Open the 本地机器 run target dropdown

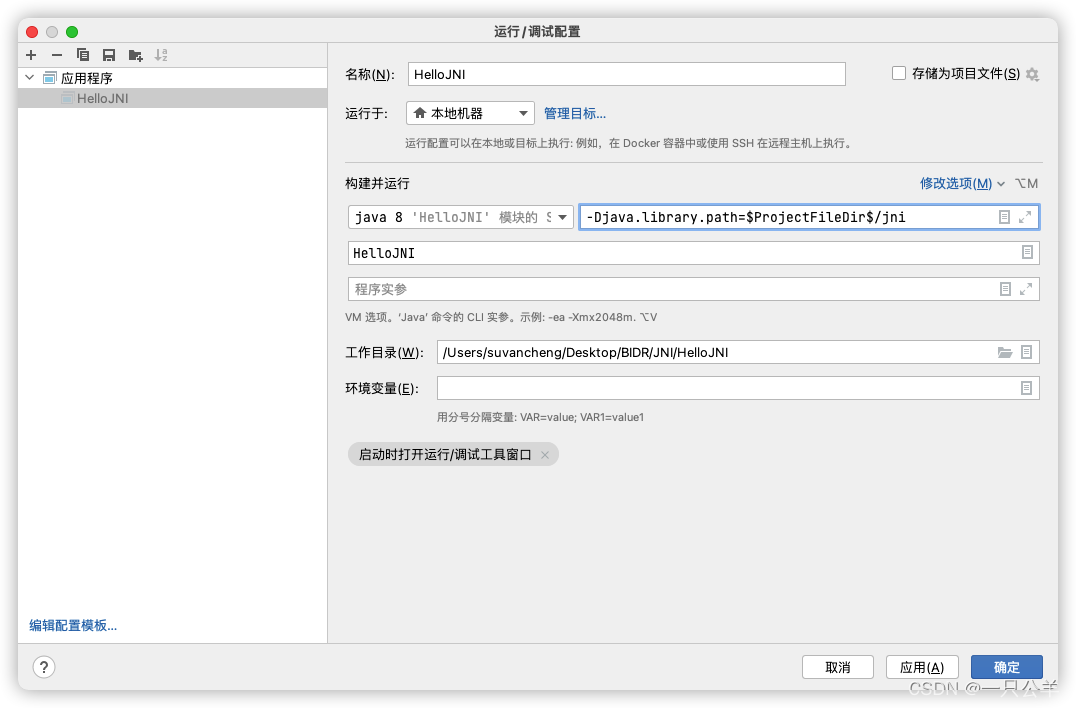[x=469, y=113]
